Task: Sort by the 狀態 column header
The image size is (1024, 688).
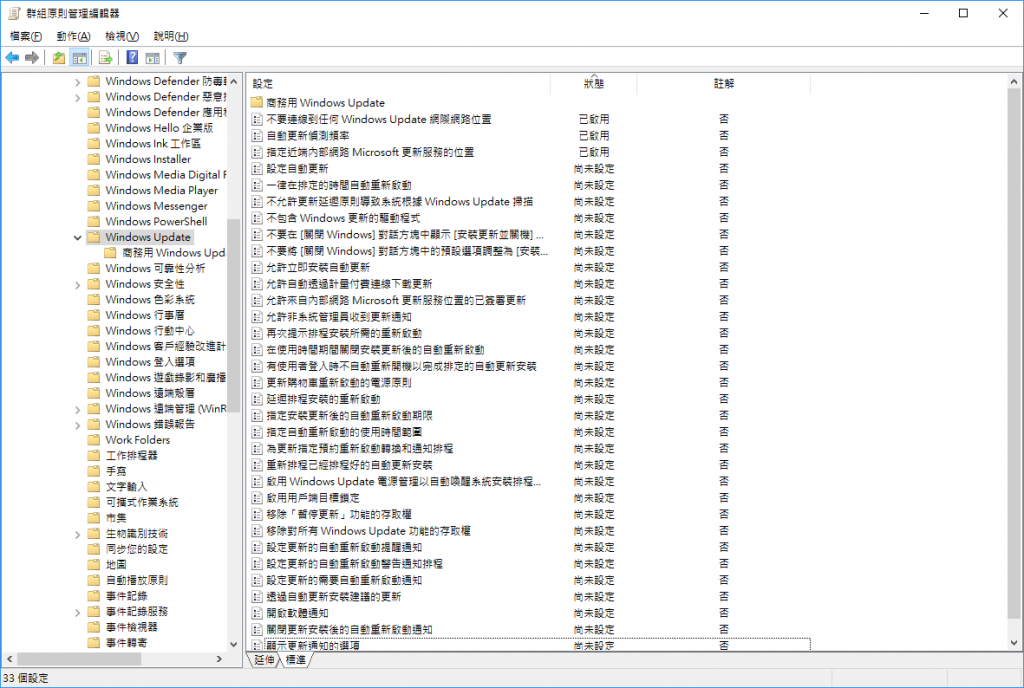Action: click(594, 84)
